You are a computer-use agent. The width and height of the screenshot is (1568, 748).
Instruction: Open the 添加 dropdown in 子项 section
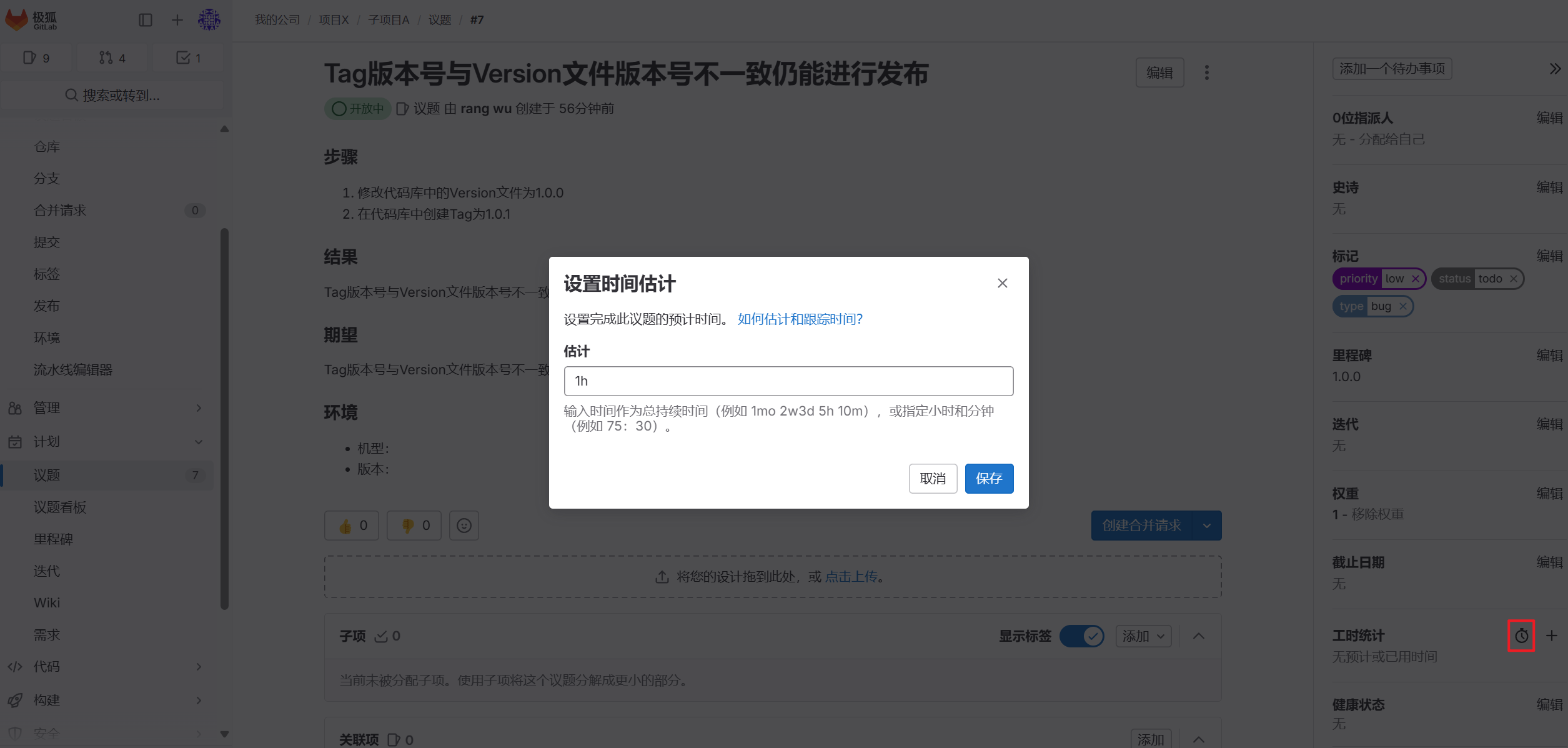click(x=1143, y=636)
